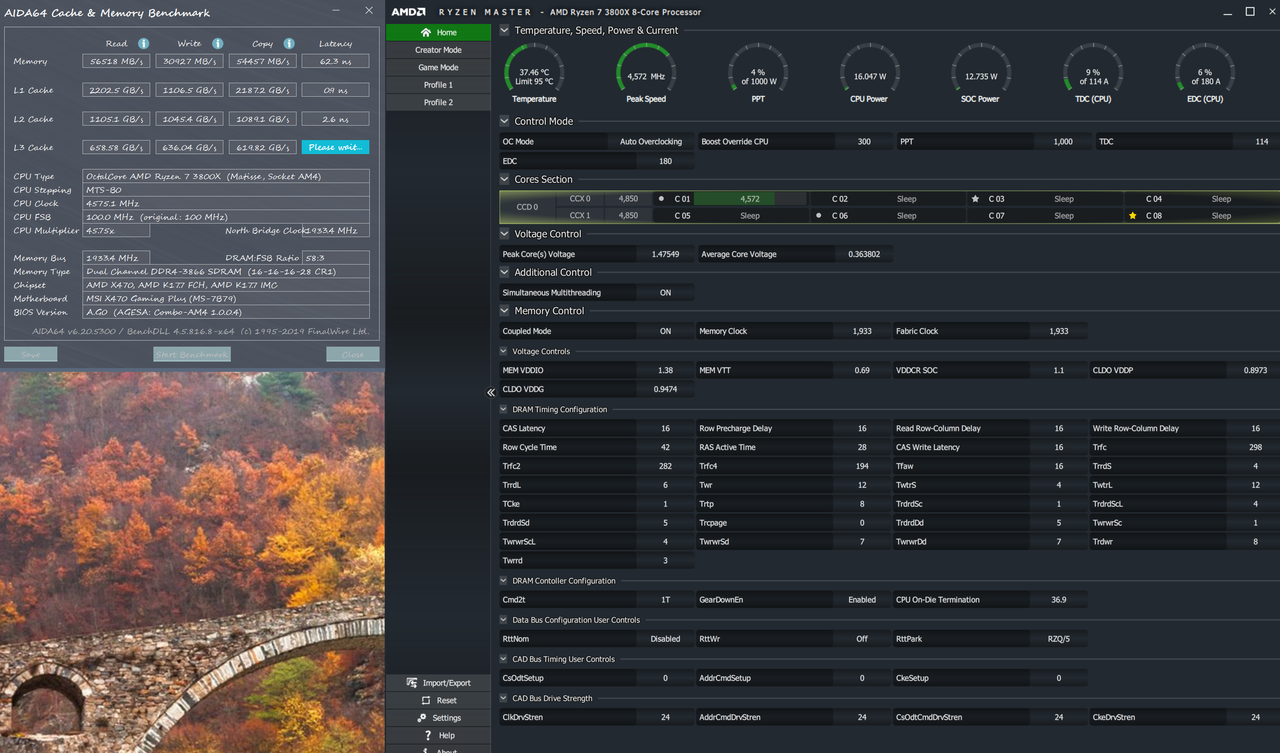1280x753 pixels.
Task: Open Profile 2
Action: [x=438, y=102]
